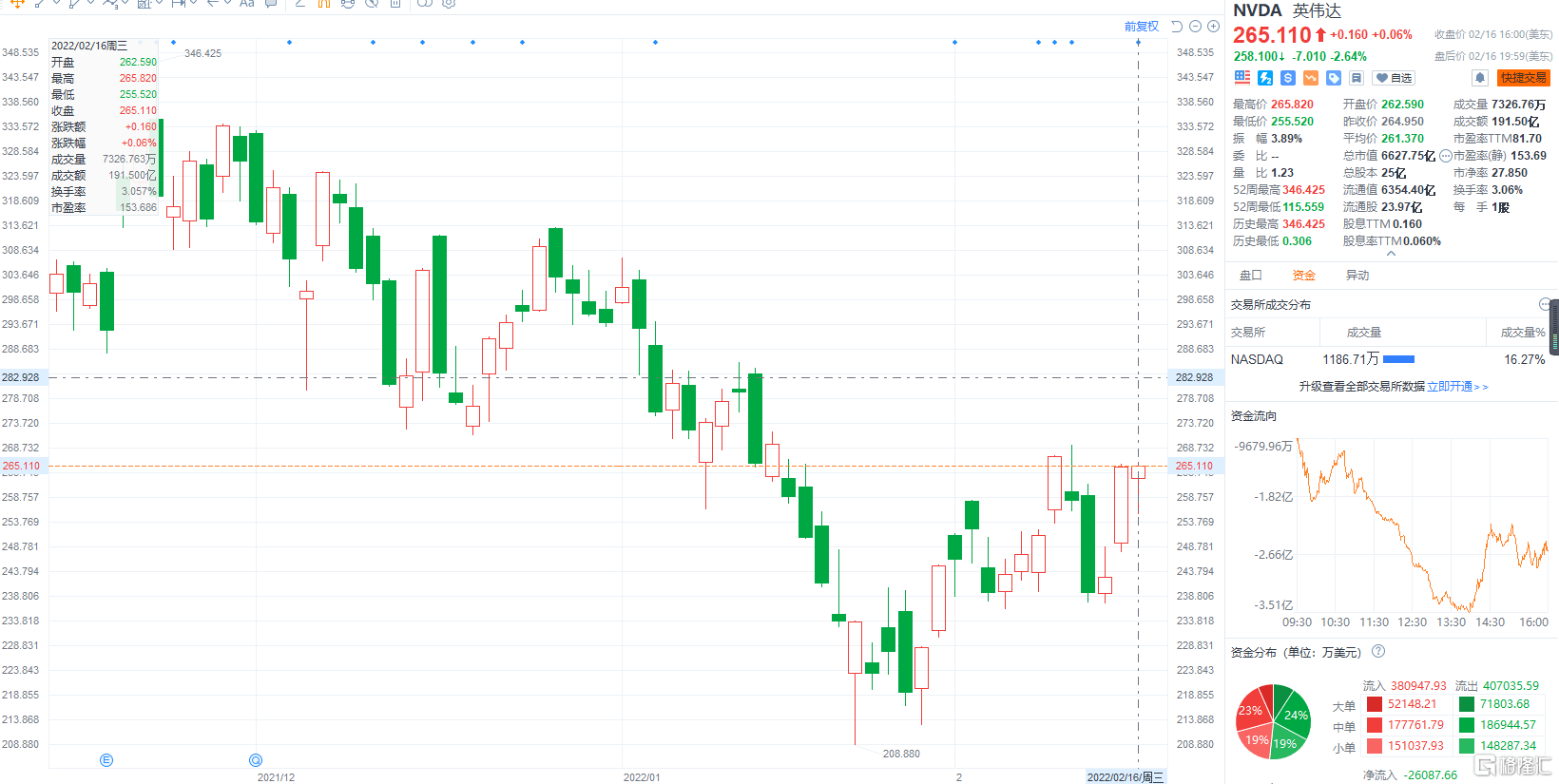Open drawing settings gear in the toolbar
This screenshot has height=784, width=1559.
pos(449,4)
